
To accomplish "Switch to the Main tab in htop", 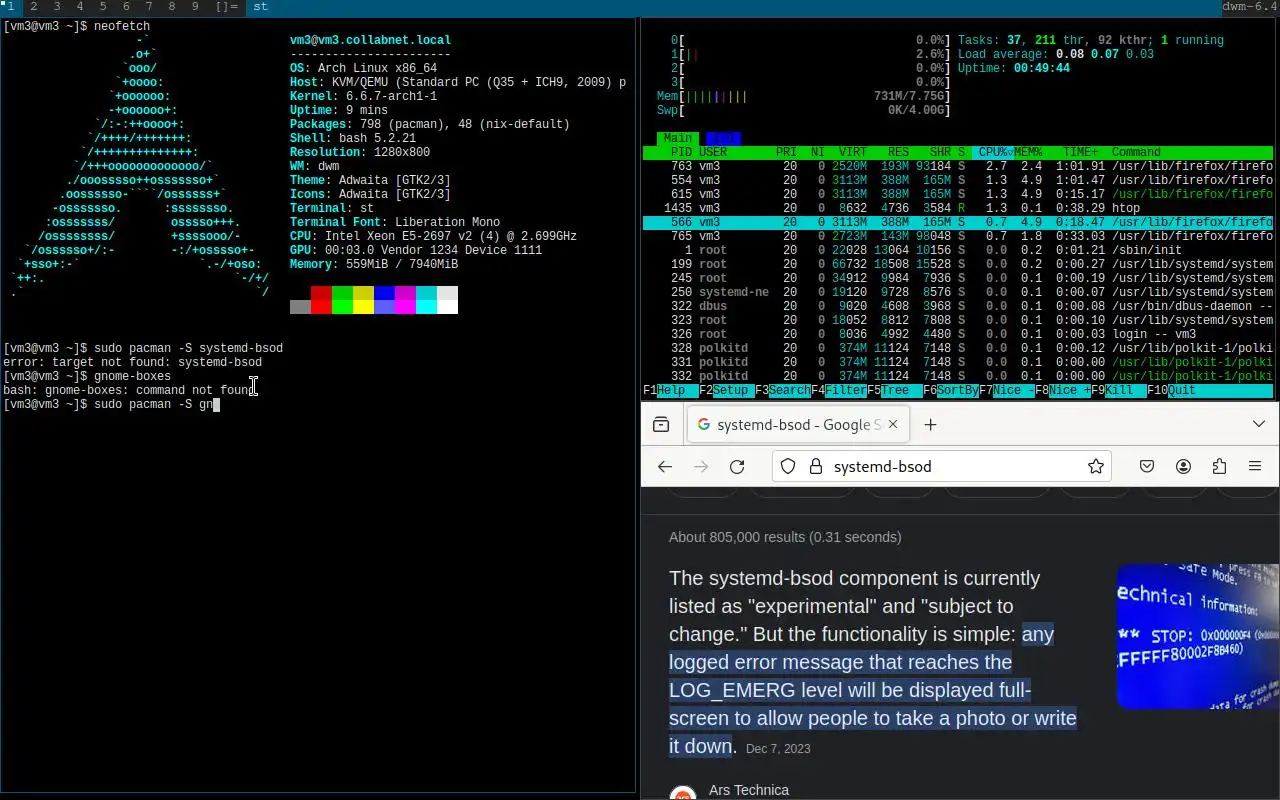I will [678, 138].
